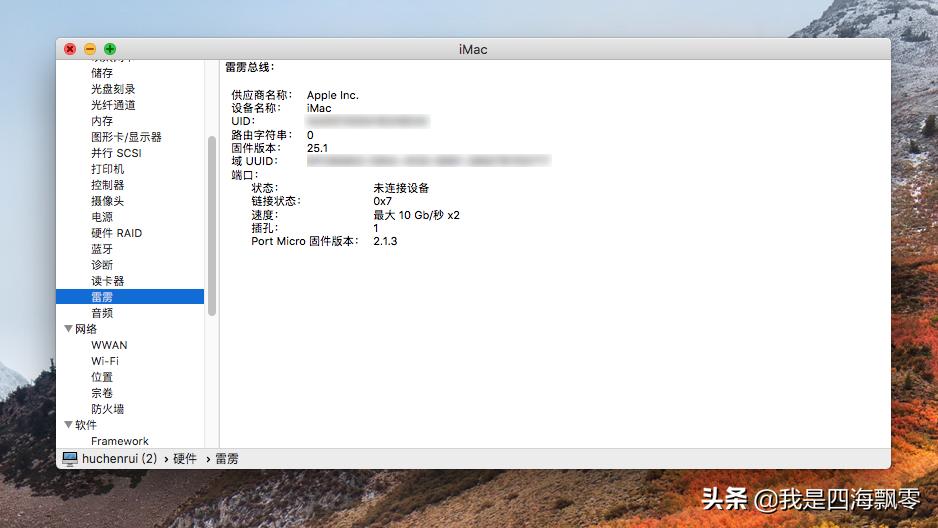The width and height of the screenshot is (938, 528).
Task: Click firmware version value 25.1
Action: click(317, 148)
